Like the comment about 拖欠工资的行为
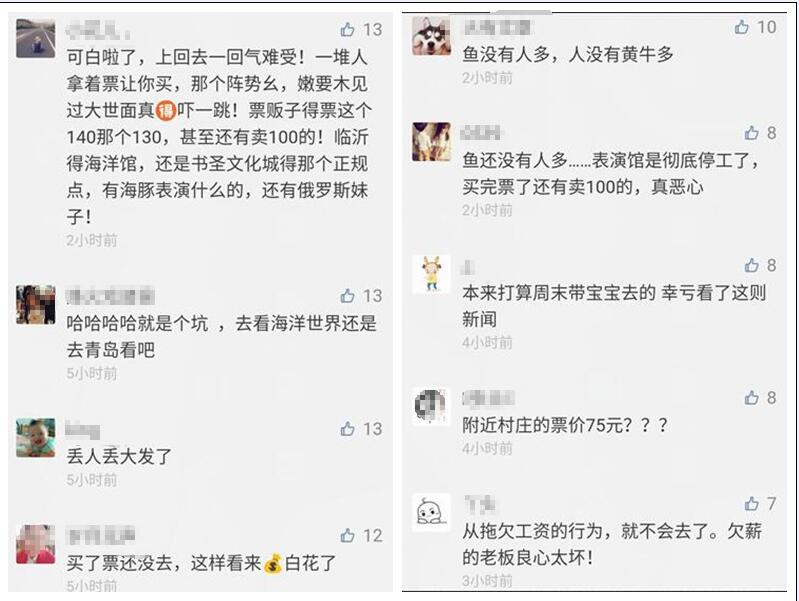 tap(752, 504)
